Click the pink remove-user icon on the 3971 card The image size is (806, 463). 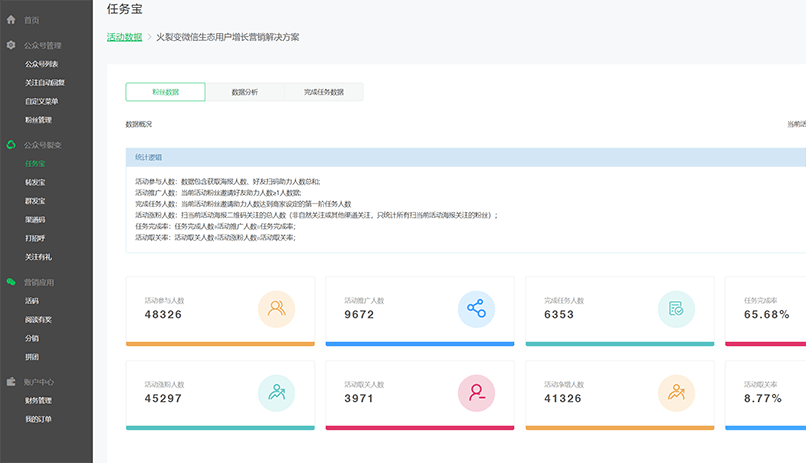pyautogui.click(x=477, y=393)
